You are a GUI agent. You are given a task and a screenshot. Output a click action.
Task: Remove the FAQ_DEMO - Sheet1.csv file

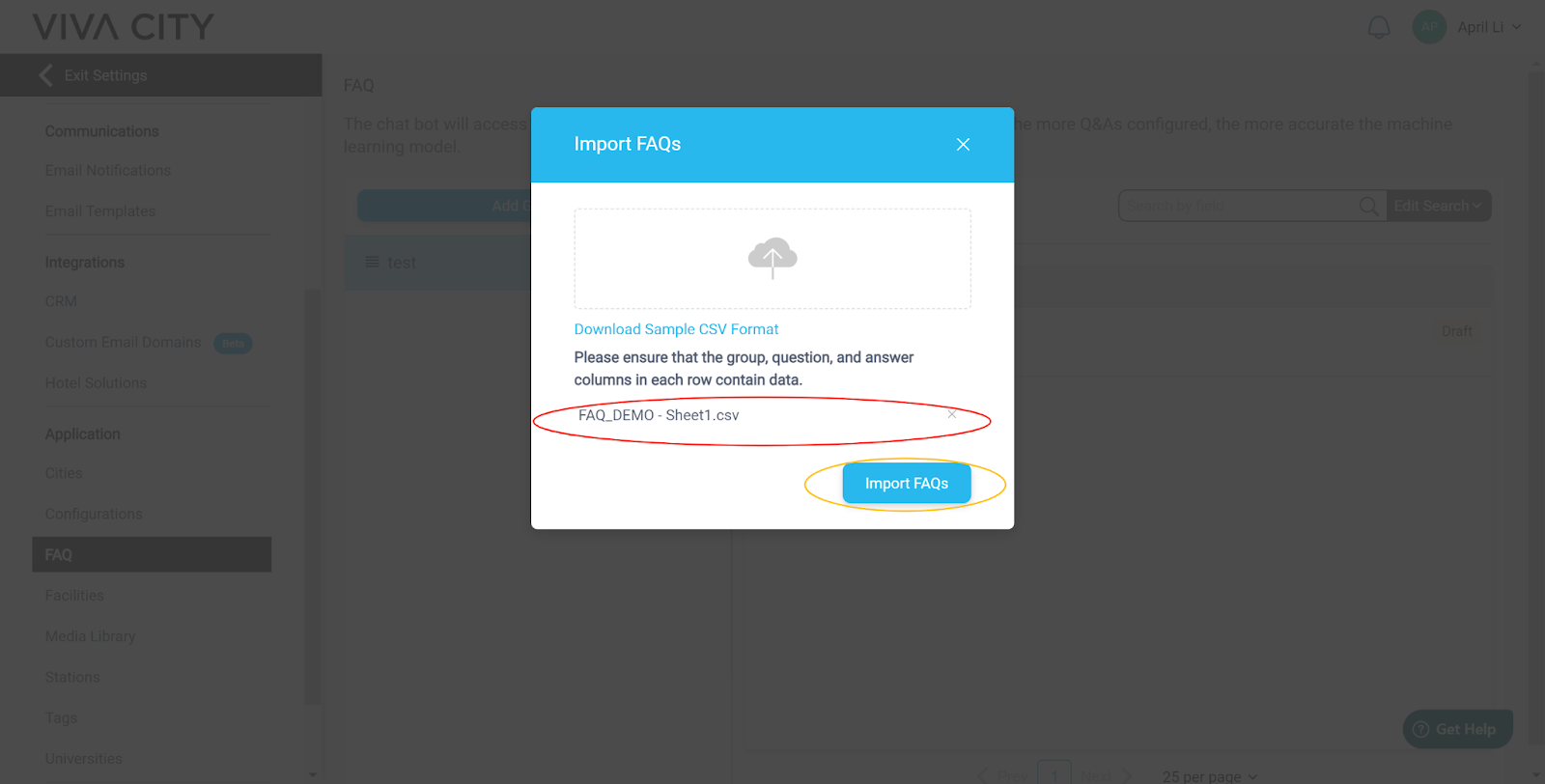[x=952, y=414]
